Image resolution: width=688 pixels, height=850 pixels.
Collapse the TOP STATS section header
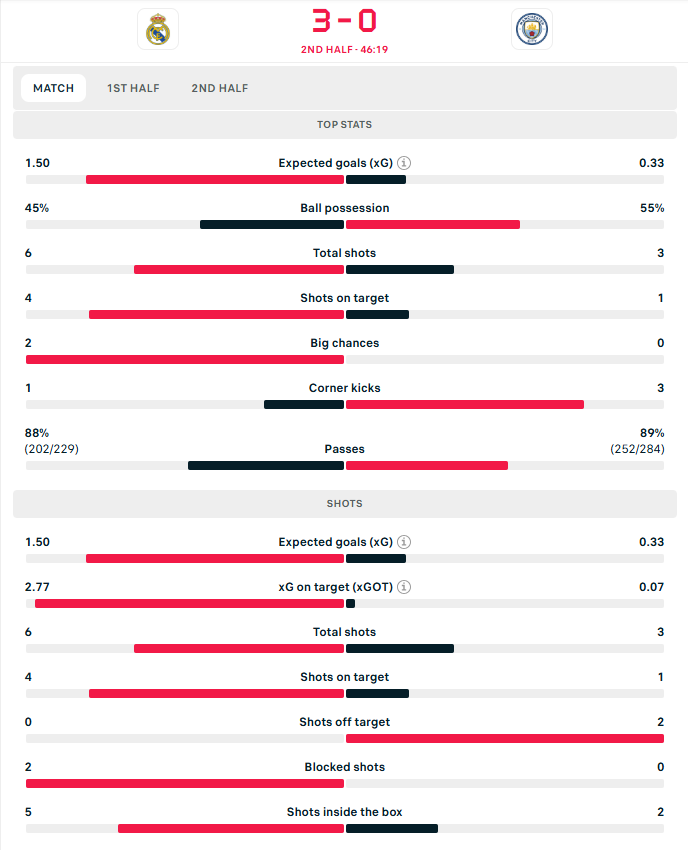pyautogui.click(x=344, y=125)
